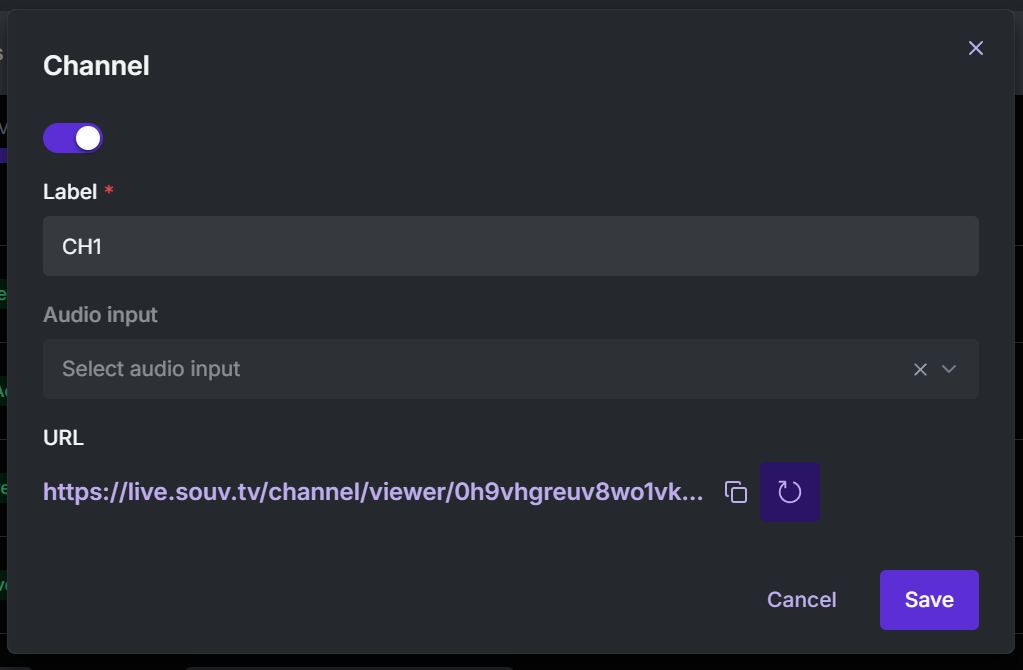
Task: Save the channel settings
Action: [x=928, y=599]
